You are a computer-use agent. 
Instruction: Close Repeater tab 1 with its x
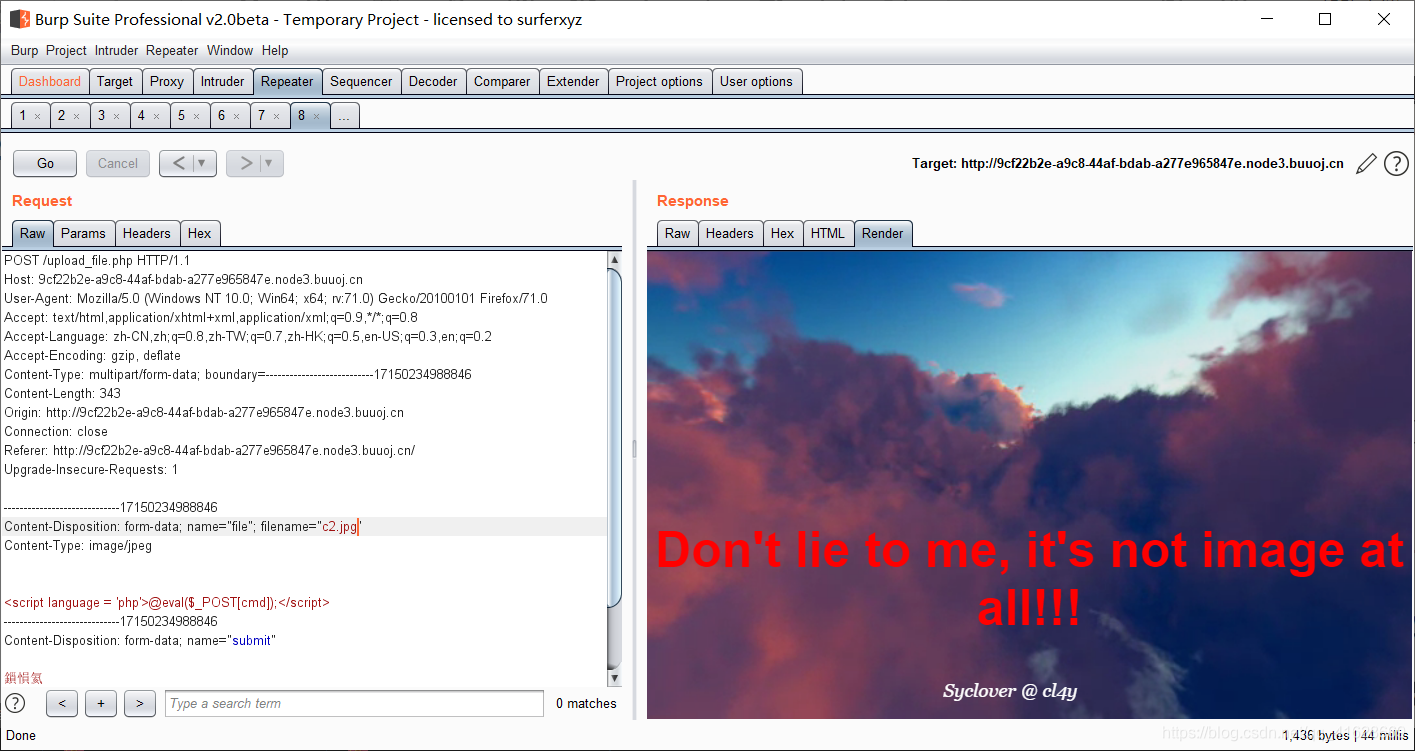(x=37, y=116)
